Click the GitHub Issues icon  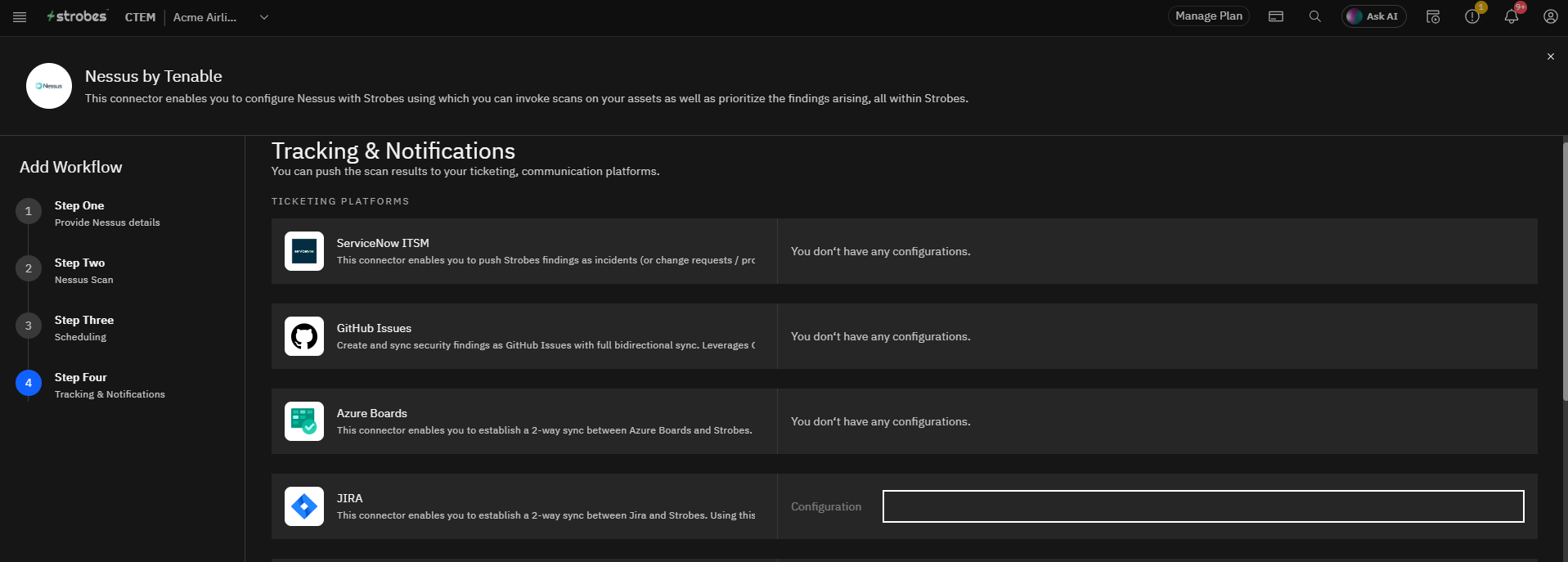(304, 336)
